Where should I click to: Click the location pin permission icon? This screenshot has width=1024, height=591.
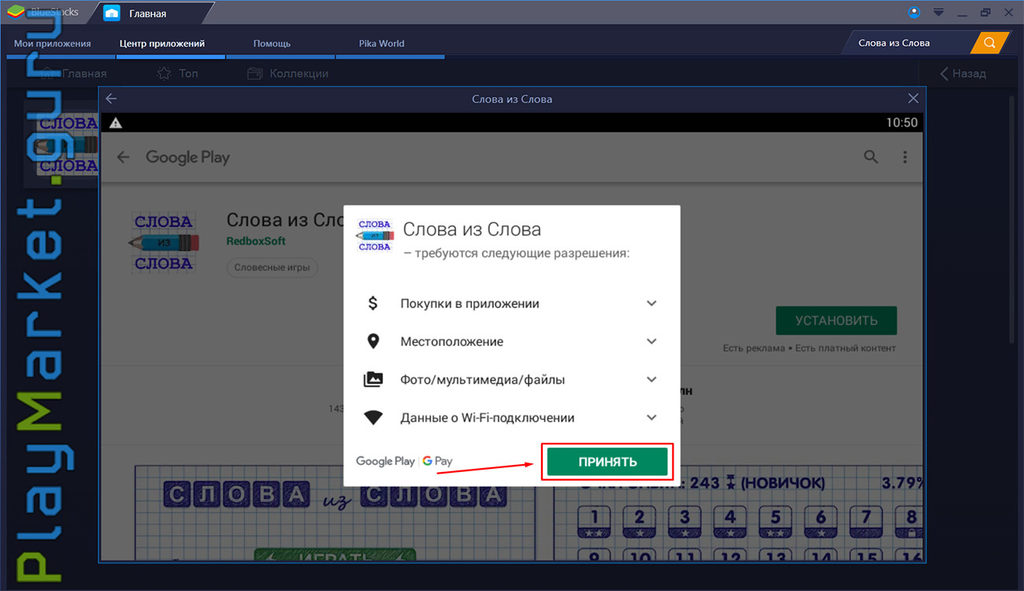pyautogui.click(x=373, y=342)
